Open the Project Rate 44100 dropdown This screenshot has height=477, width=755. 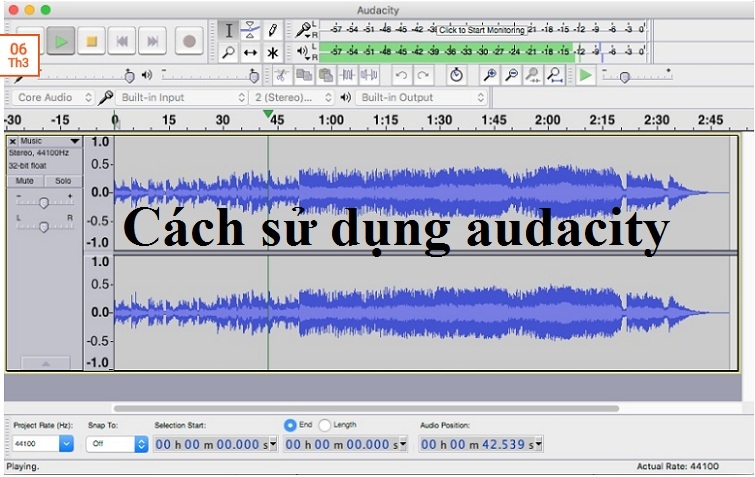point(66,443)
